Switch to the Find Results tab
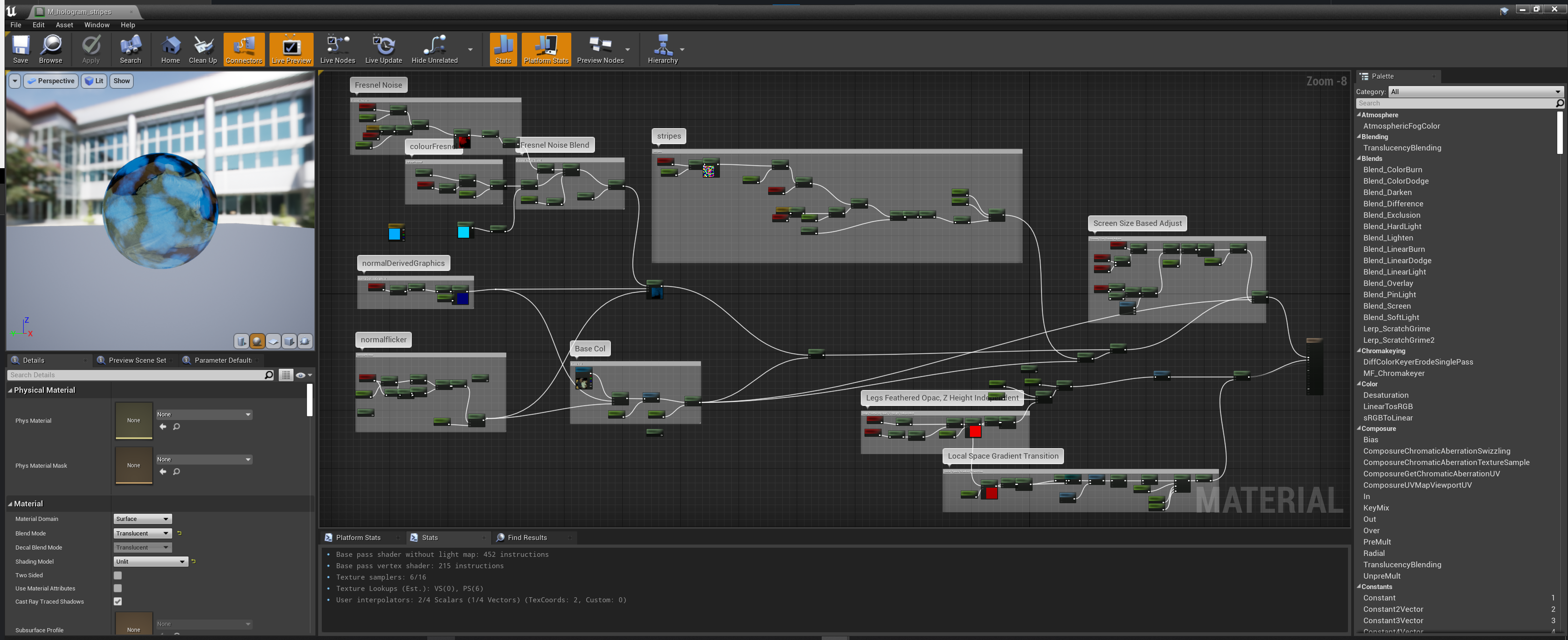The image size is (1568, 640). point(526,538)
